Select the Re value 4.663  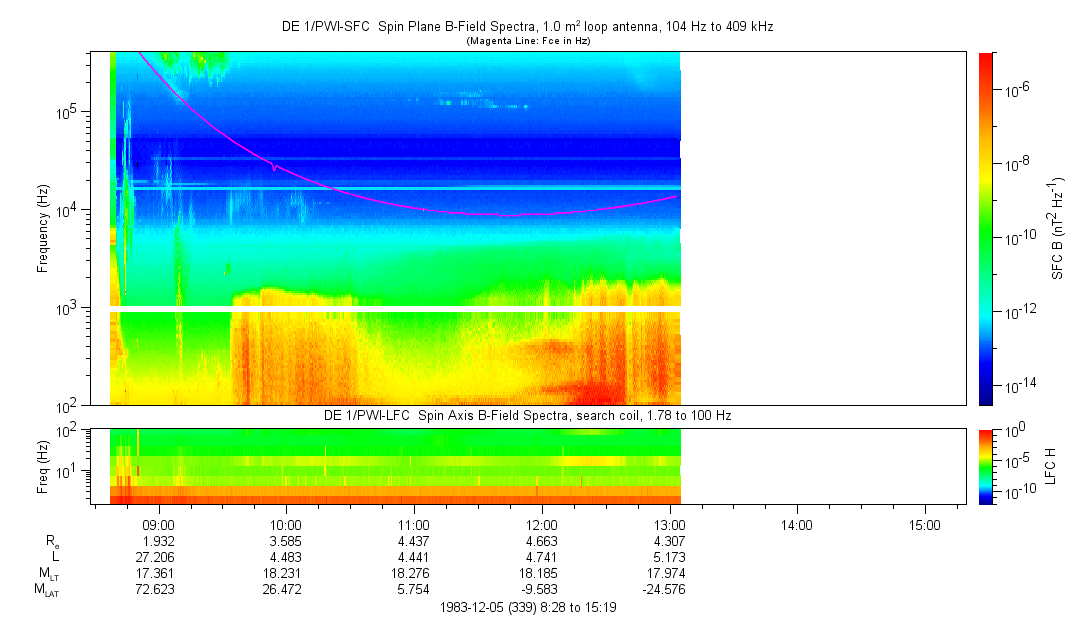tap(541, 540)
